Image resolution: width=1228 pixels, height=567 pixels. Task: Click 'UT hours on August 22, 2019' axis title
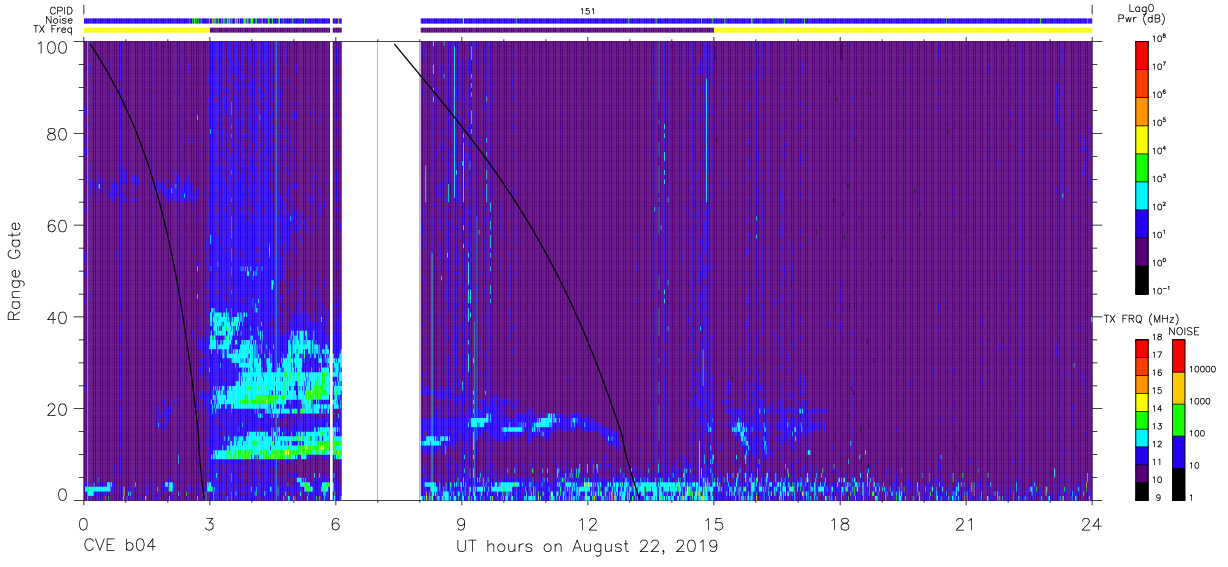click(x=587, y=547)
